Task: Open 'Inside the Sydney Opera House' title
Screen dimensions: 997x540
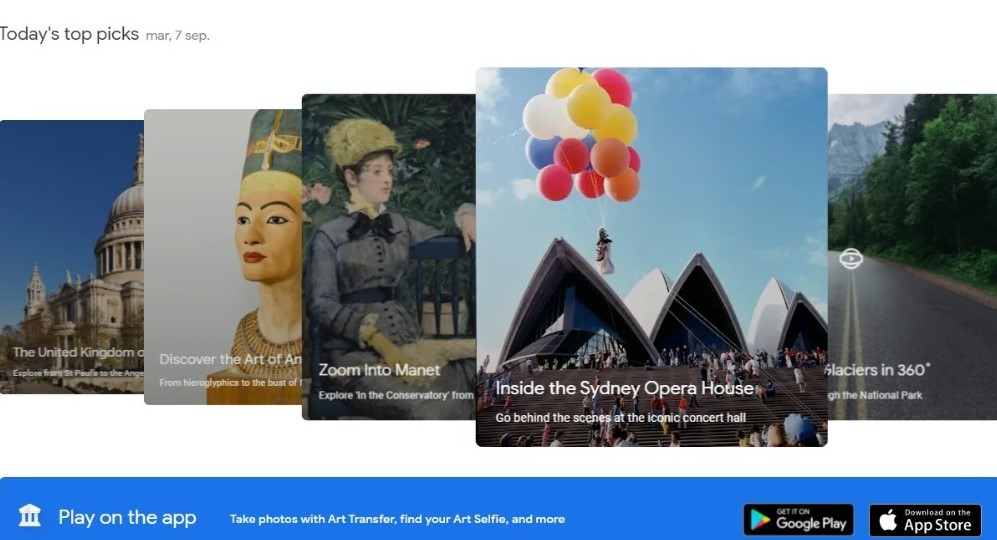Action: click(624, 388)
